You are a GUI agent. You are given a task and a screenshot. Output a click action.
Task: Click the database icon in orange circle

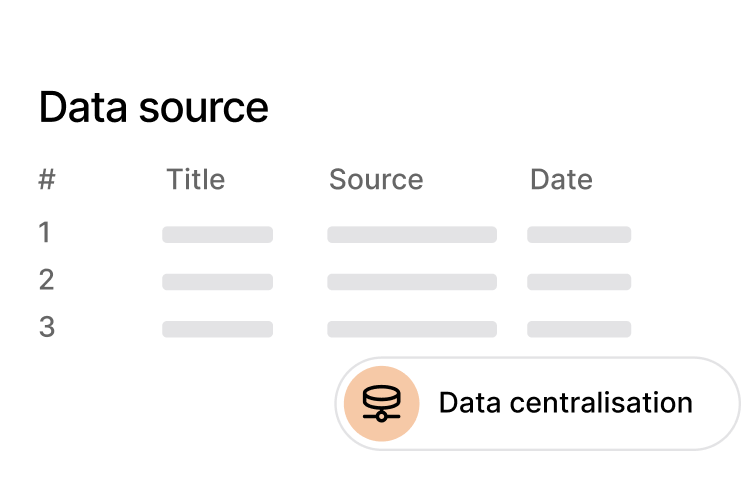(x=380, y=404)
